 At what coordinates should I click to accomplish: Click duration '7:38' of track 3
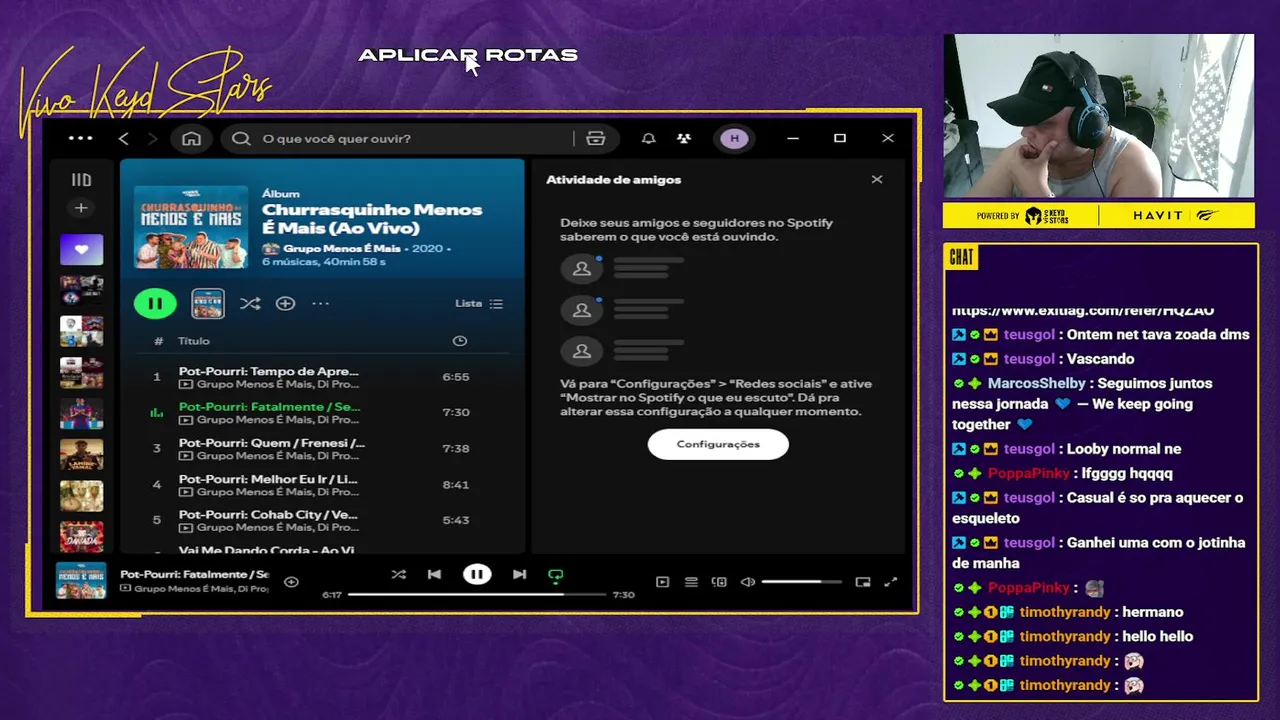coord(456,448)
